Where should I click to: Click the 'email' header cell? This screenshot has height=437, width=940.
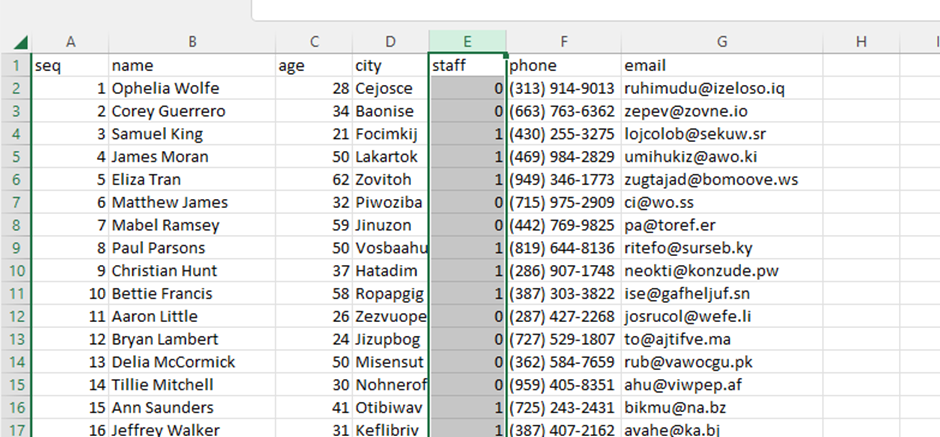pyautogui.click(x=720, y=65)
